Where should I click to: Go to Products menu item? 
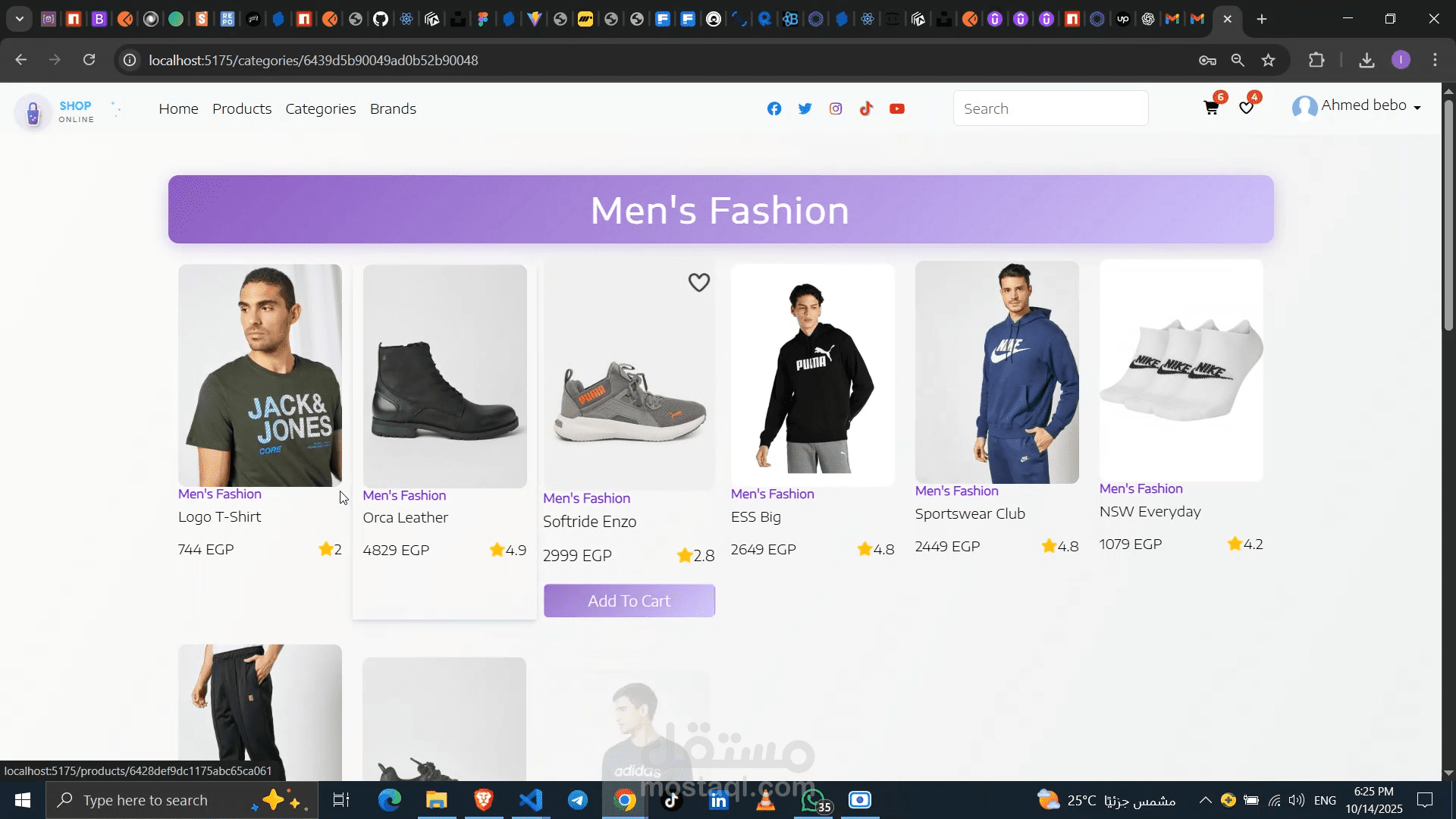[242, 108]
